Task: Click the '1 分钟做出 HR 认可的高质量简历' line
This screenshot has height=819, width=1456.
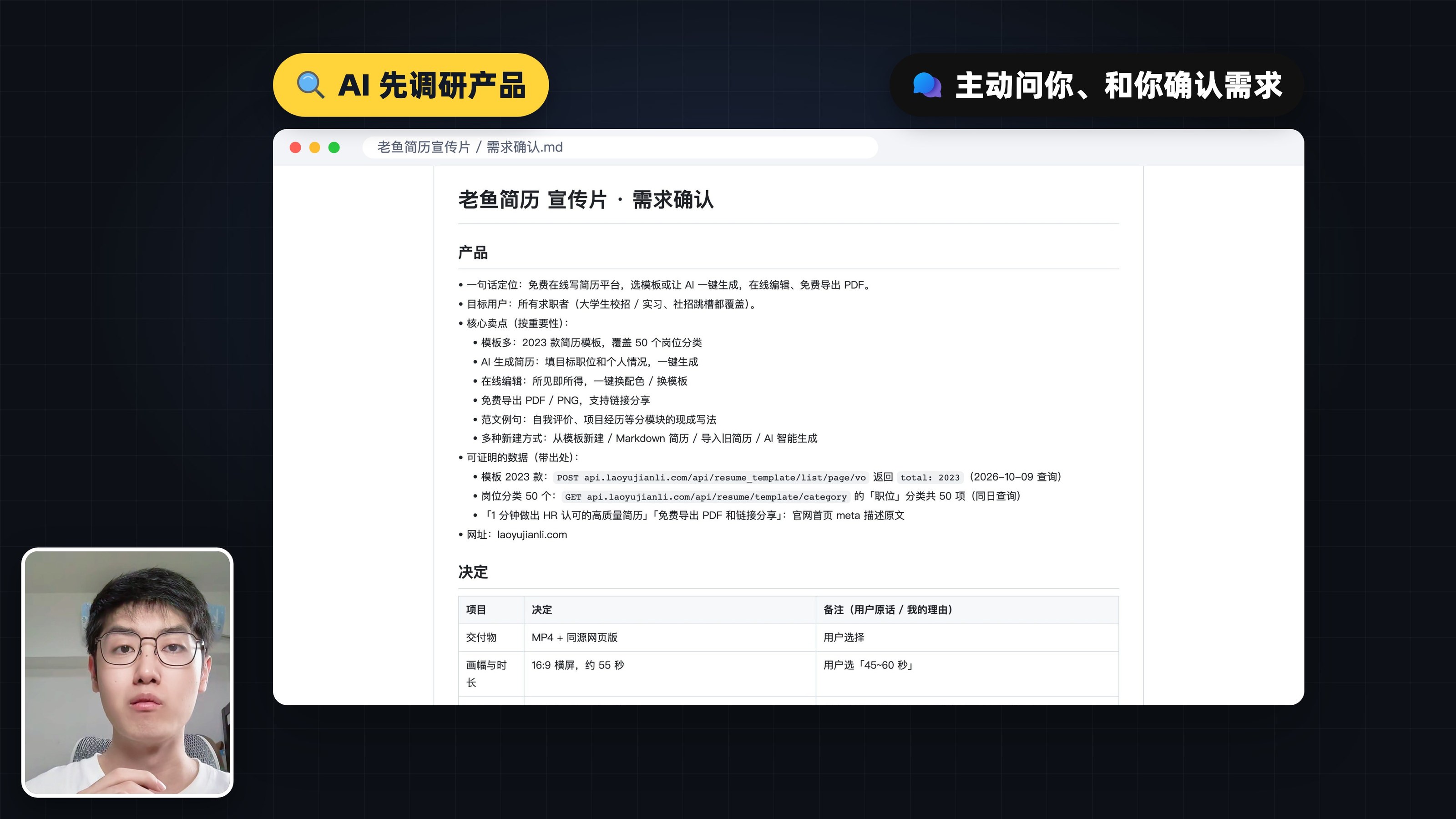Action: click(x=688, y=516)
